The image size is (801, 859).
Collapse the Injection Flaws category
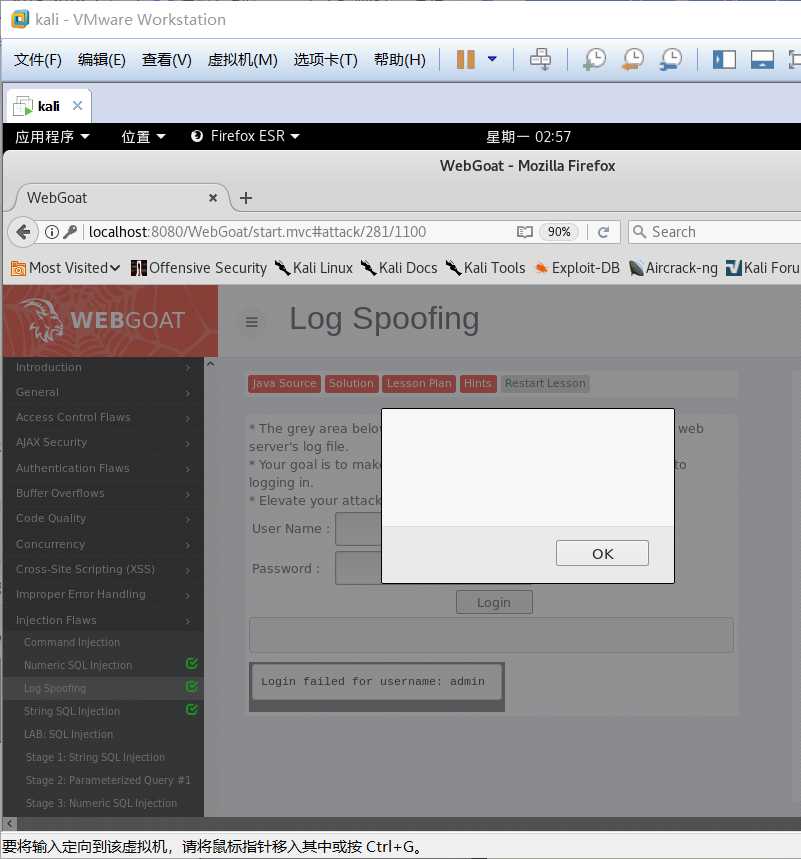103,620
